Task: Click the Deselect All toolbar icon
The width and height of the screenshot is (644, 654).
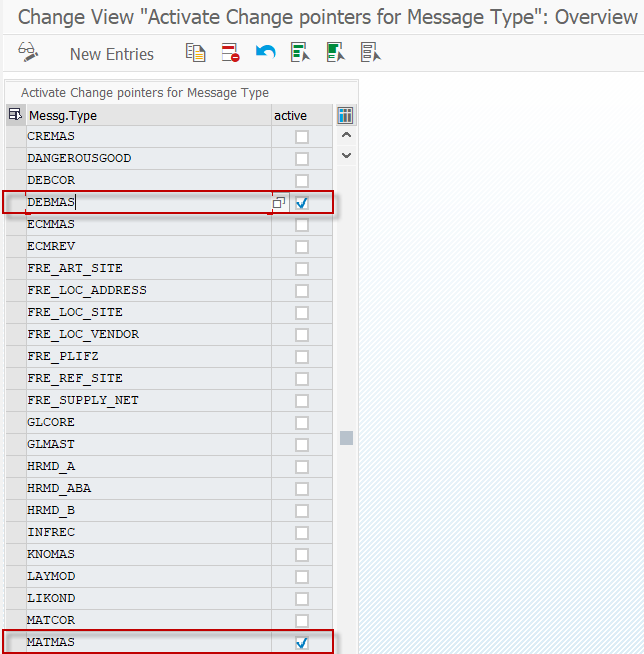Action: [x=370, y=53]
